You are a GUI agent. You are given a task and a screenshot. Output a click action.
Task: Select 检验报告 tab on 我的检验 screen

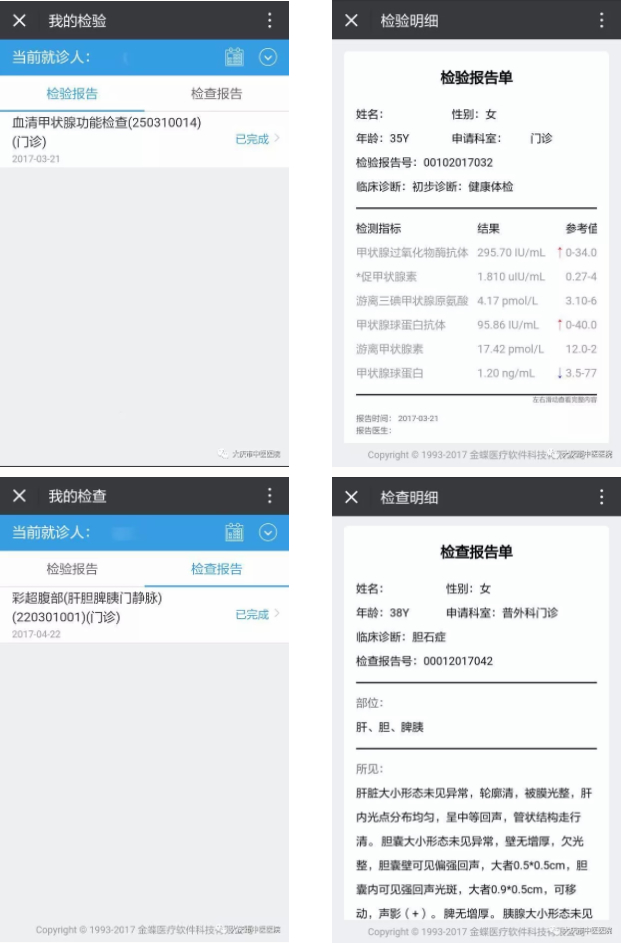click(x=72, y=94)
